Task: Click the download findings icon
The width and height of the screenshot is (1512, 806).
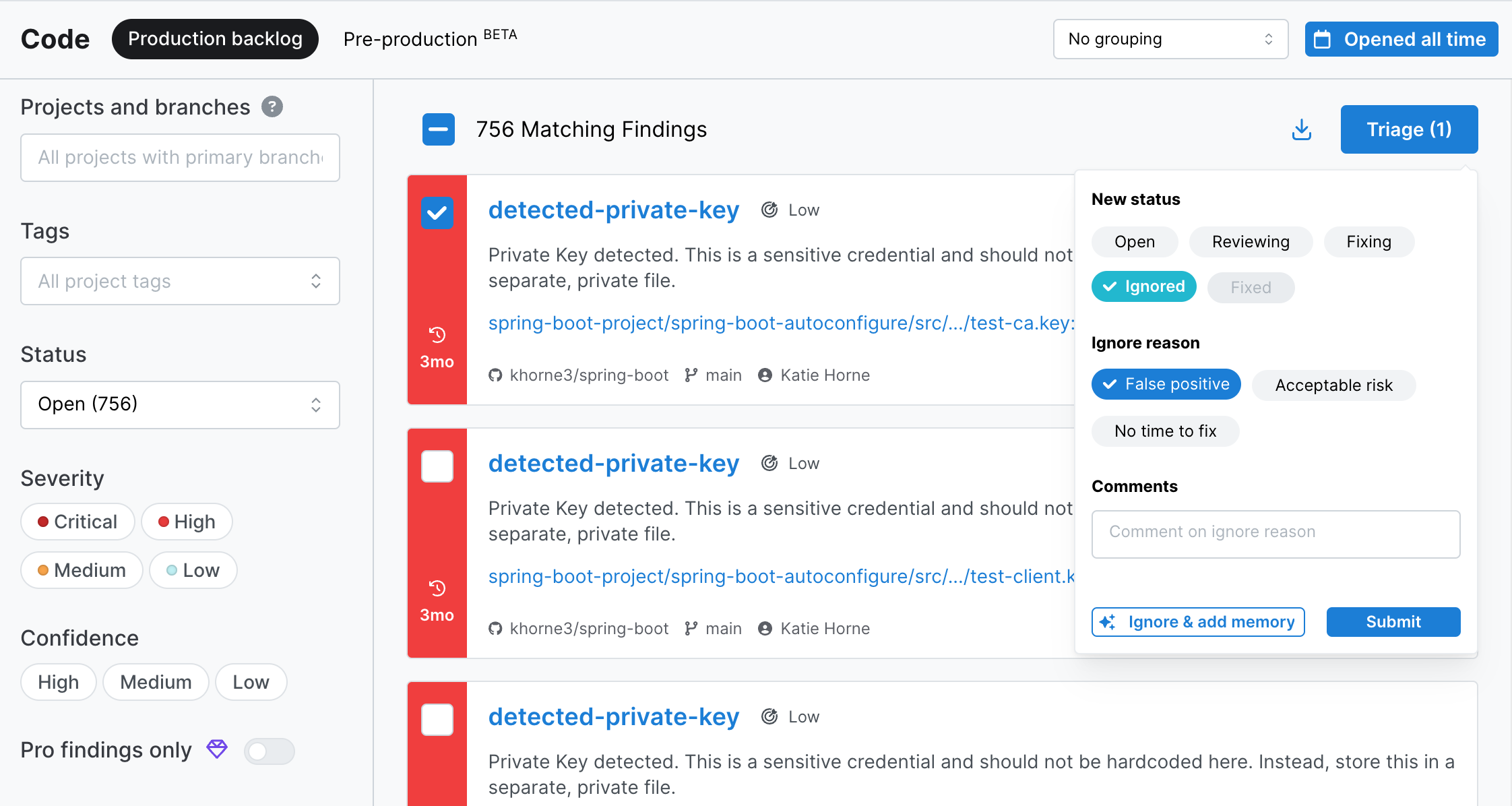Action: [1302, 129]
